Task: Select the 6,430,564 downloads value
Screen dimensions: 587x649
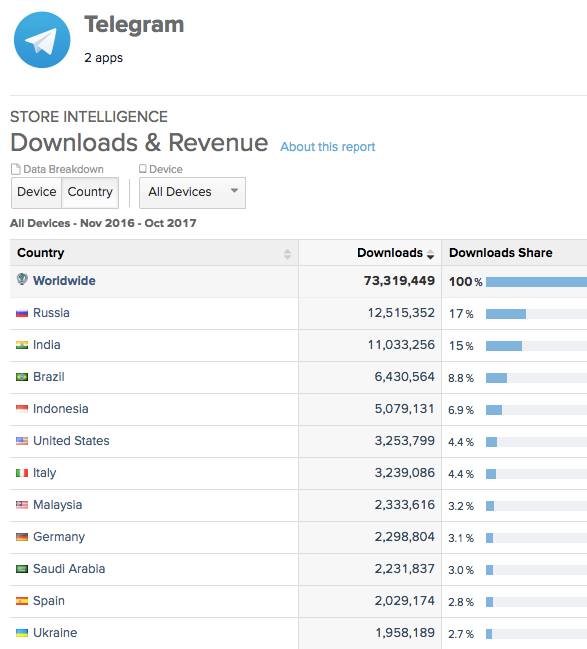Action: [404, 377]
